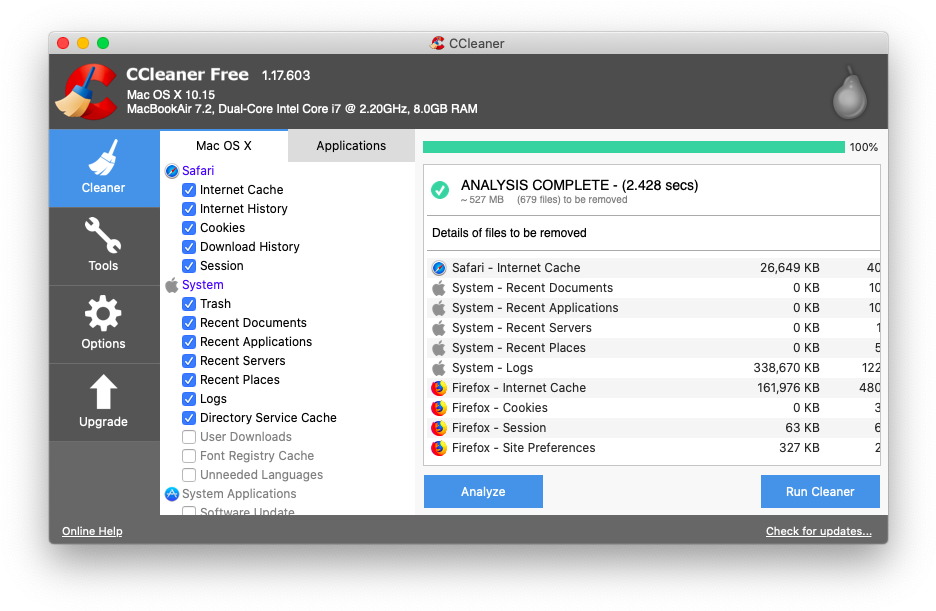Uncheck Recent Applications checkbox
The height and width of the screenshot is (611, 936).
[x=189, y=342]
